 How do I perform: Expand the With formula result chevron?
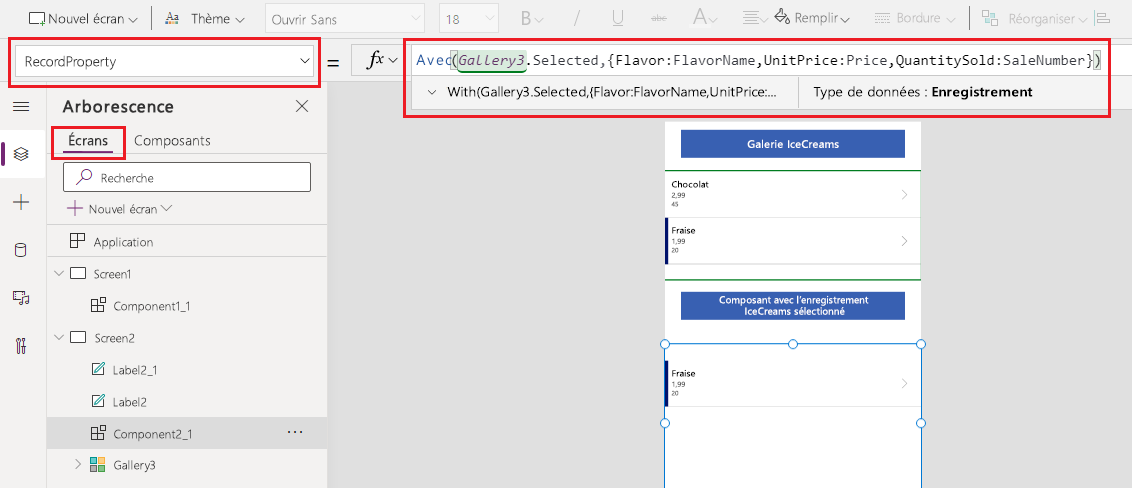(431, 92)
